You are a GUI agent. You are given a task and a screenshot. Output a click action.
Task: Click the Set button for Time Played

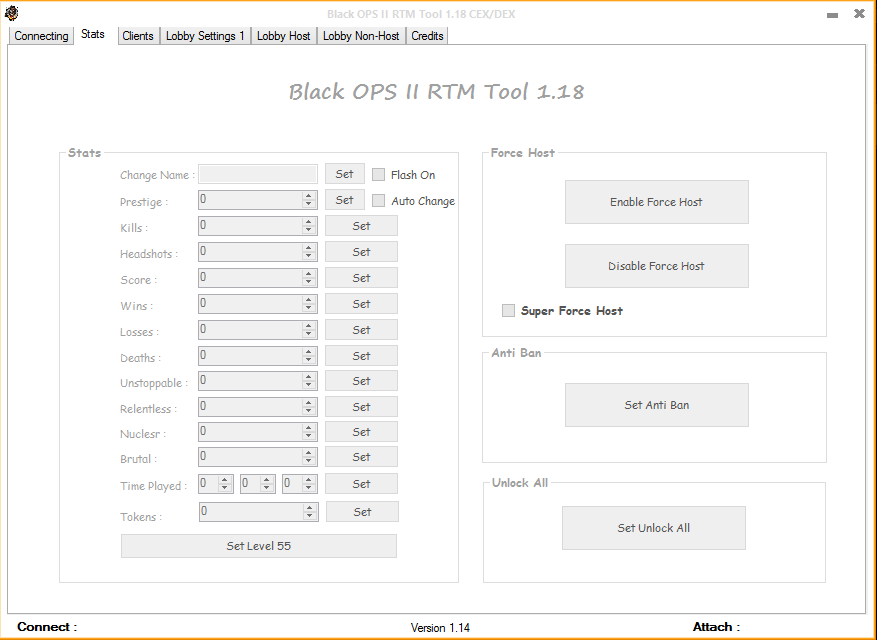361,484
